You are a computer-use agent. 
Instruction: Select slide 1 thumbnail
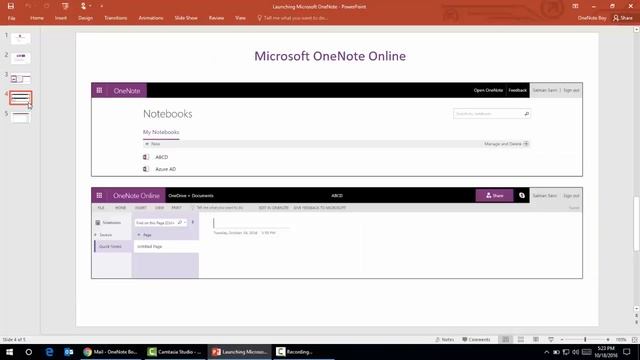(x=20, y=38)
